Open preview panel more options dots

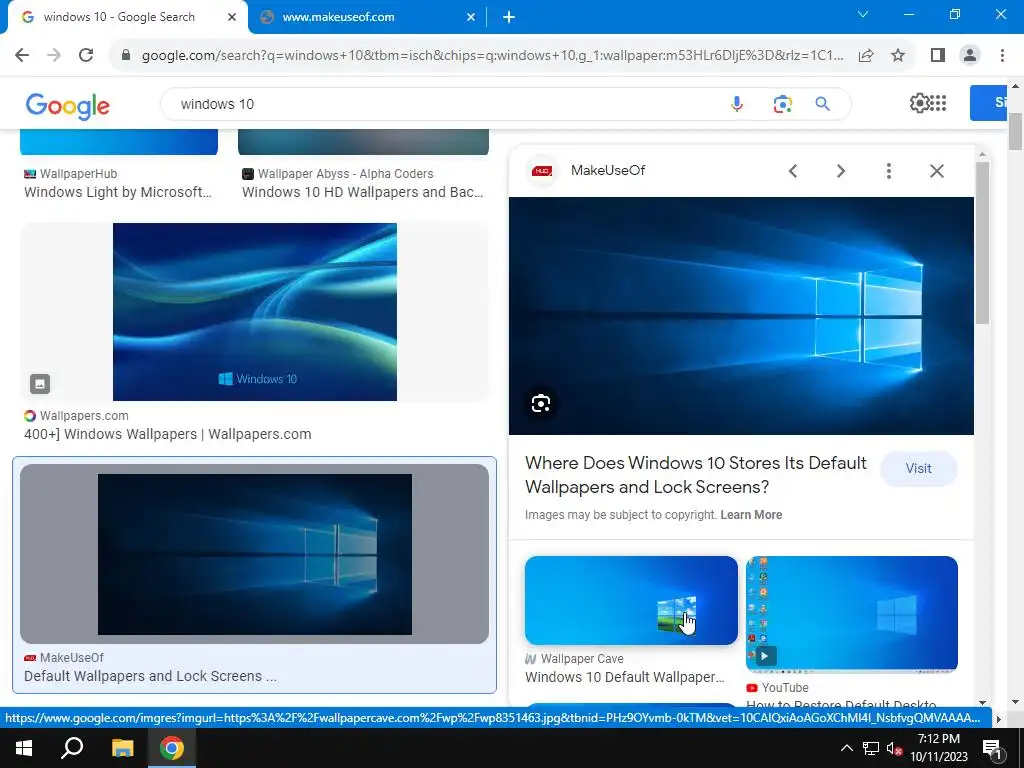tap(888, 171)
